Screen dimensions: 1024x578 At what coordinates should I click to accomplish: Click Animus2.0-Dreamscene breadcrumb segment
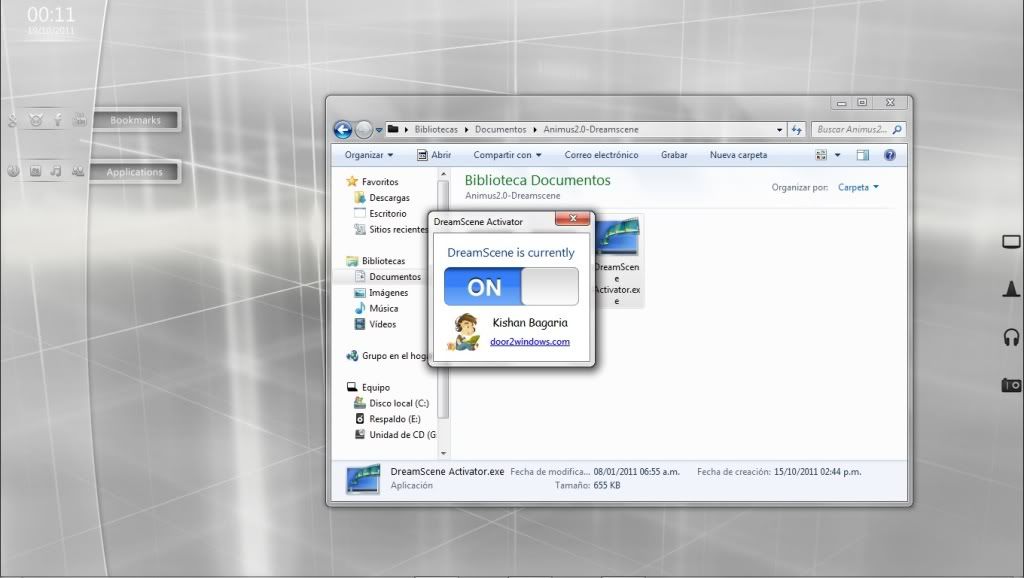(x=591, y=129)
